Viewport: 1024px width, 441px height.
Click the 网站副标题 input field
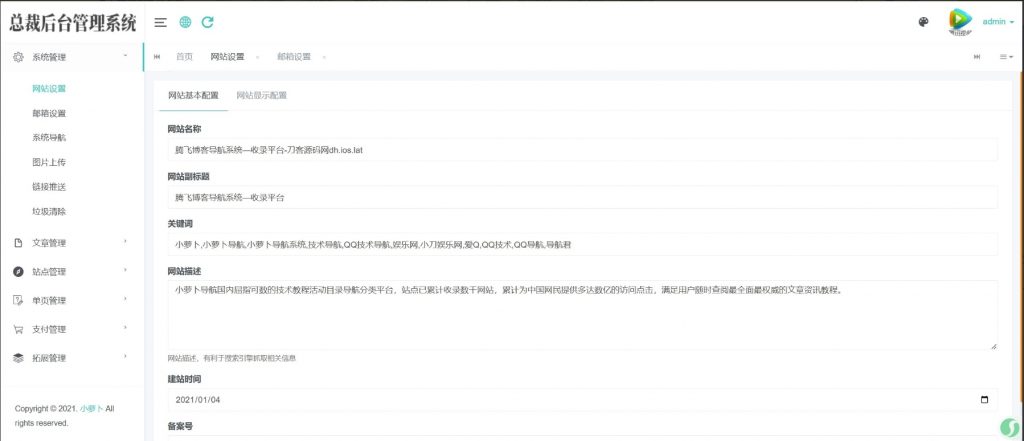pos(583,197)
